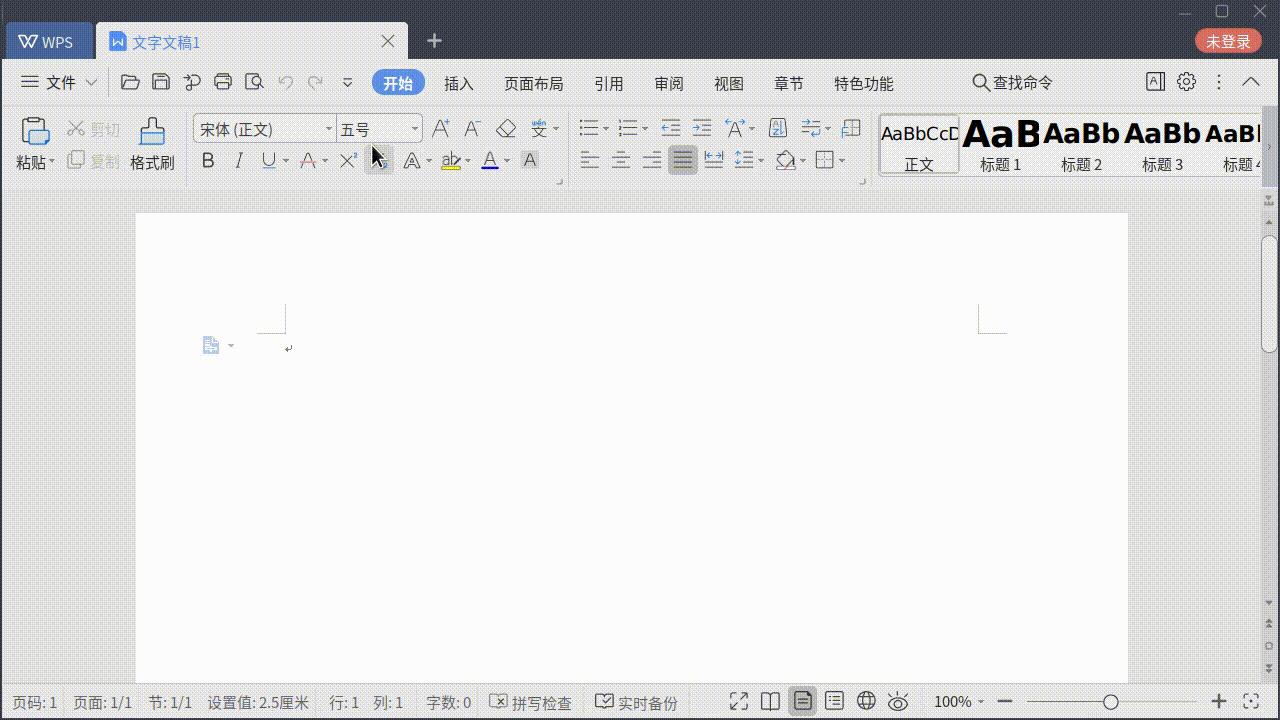Expand the font size 五号 dropdown

[414, 129]
